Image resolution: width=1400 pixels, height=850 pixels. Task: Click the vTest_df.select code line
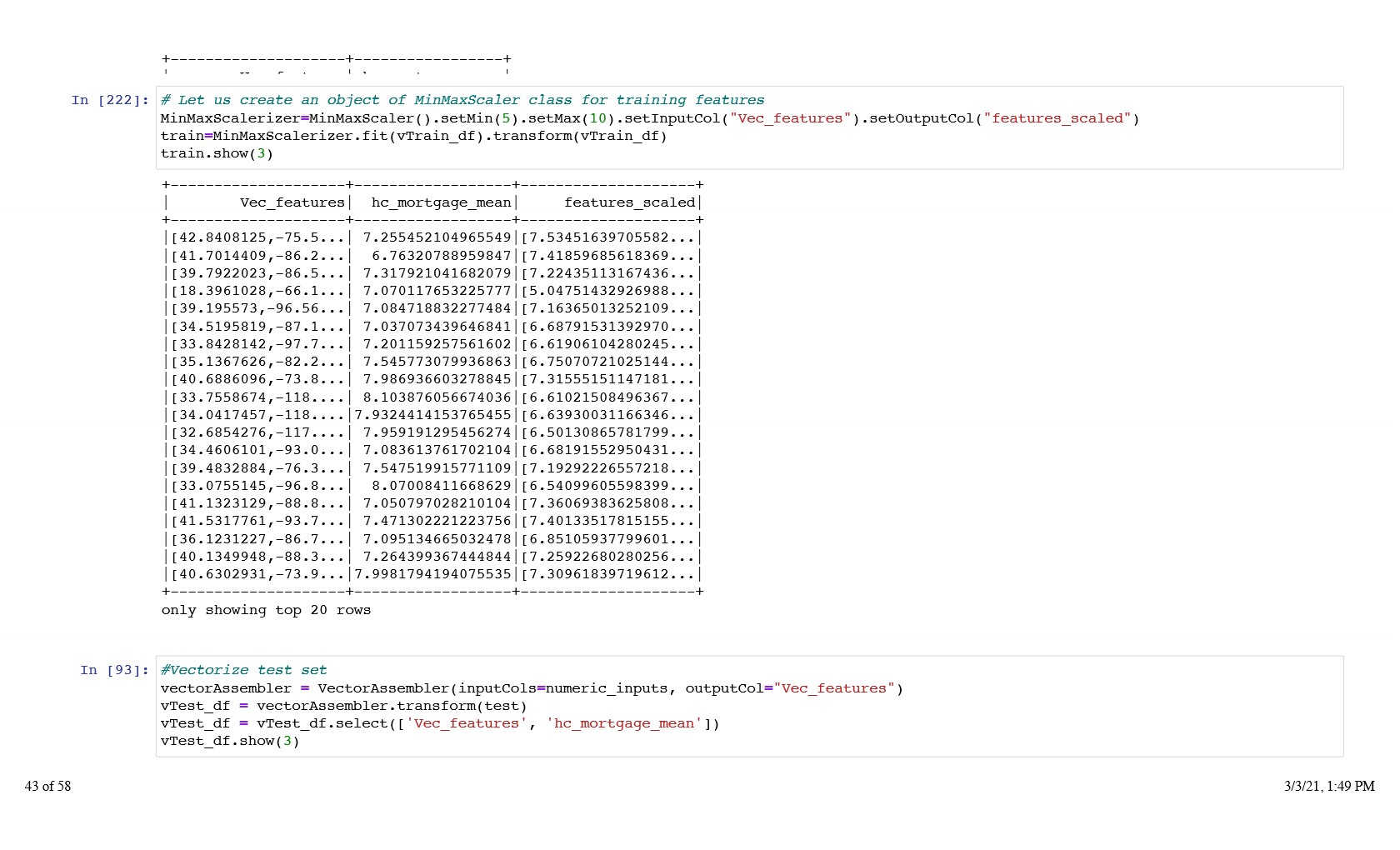coord(439,723)
